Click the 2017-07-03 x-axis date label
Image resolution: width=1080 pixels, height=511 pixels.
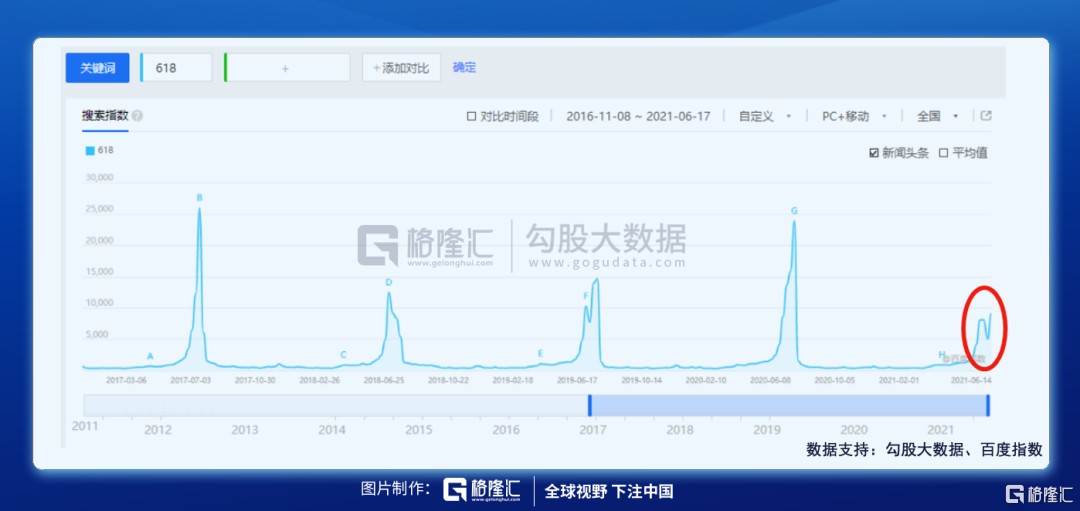tap(191, 379)
